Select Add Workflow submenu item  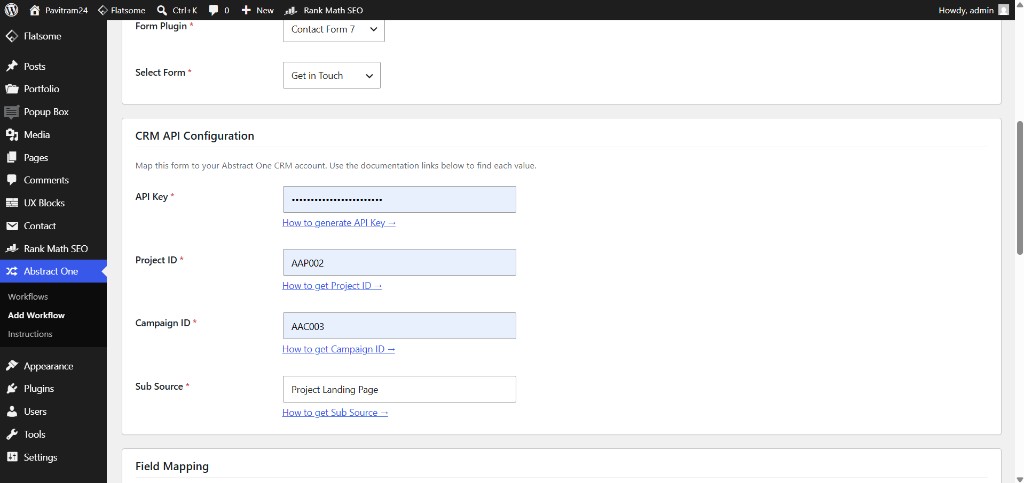coord(37,315)
